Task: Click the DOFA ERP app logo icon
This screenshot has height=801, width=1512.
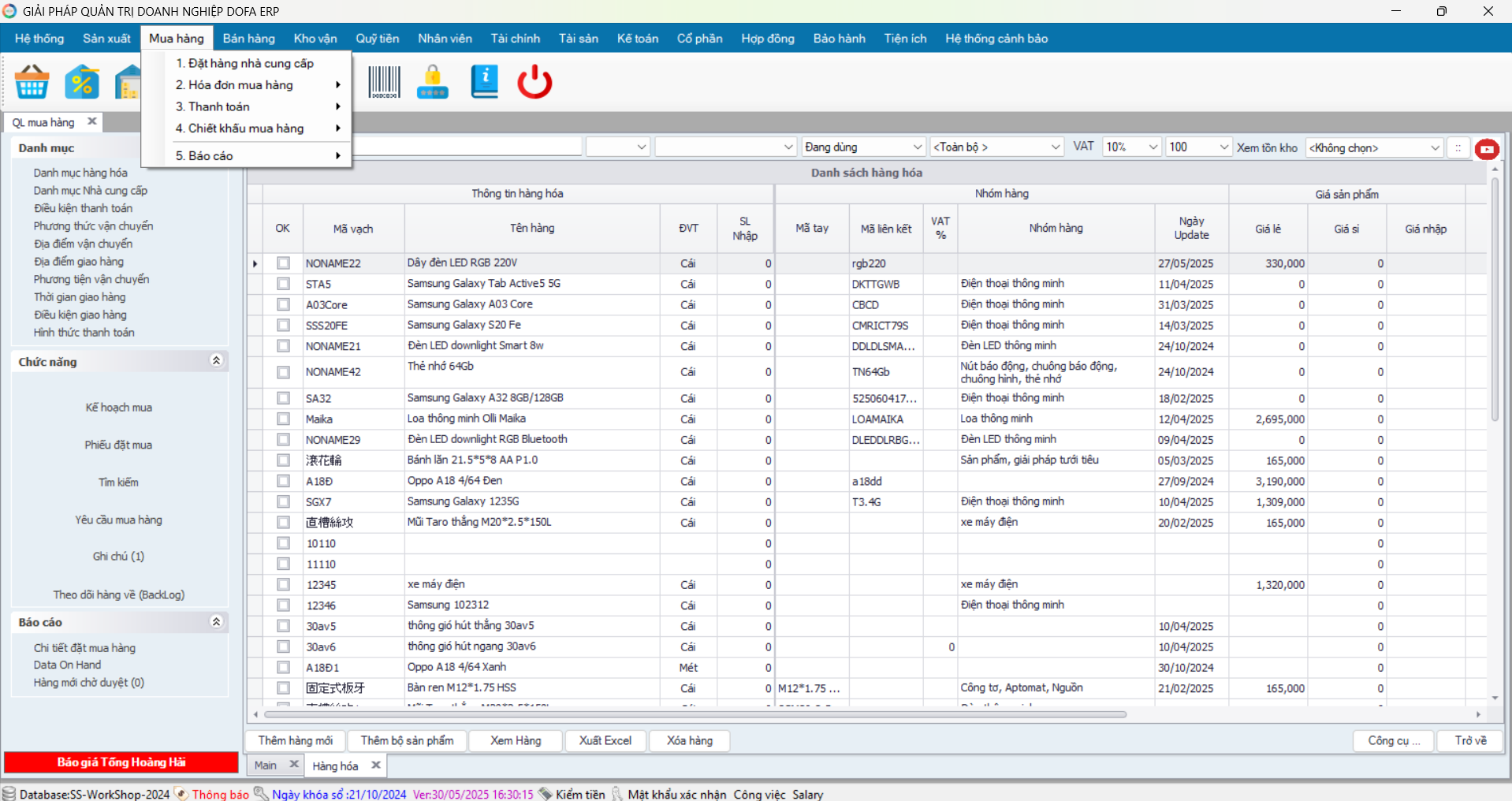Action: tap(9, 10)
